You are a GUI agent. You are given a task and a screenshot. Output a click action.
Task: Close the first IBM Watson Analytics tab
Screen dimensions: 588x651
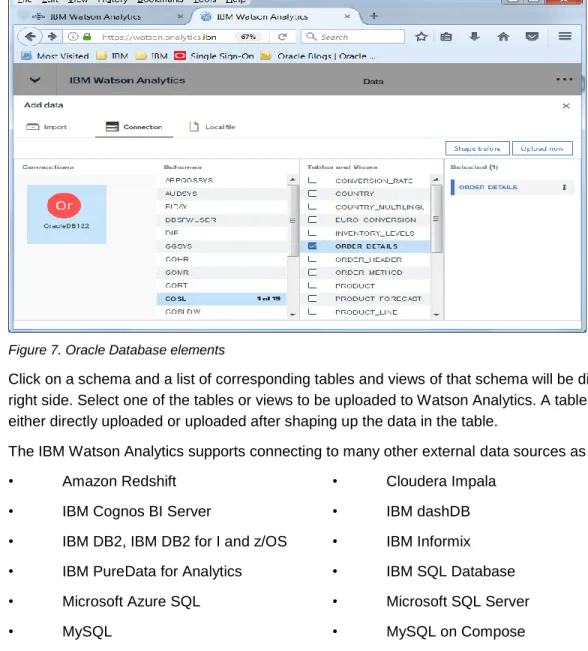coord(180,16)
